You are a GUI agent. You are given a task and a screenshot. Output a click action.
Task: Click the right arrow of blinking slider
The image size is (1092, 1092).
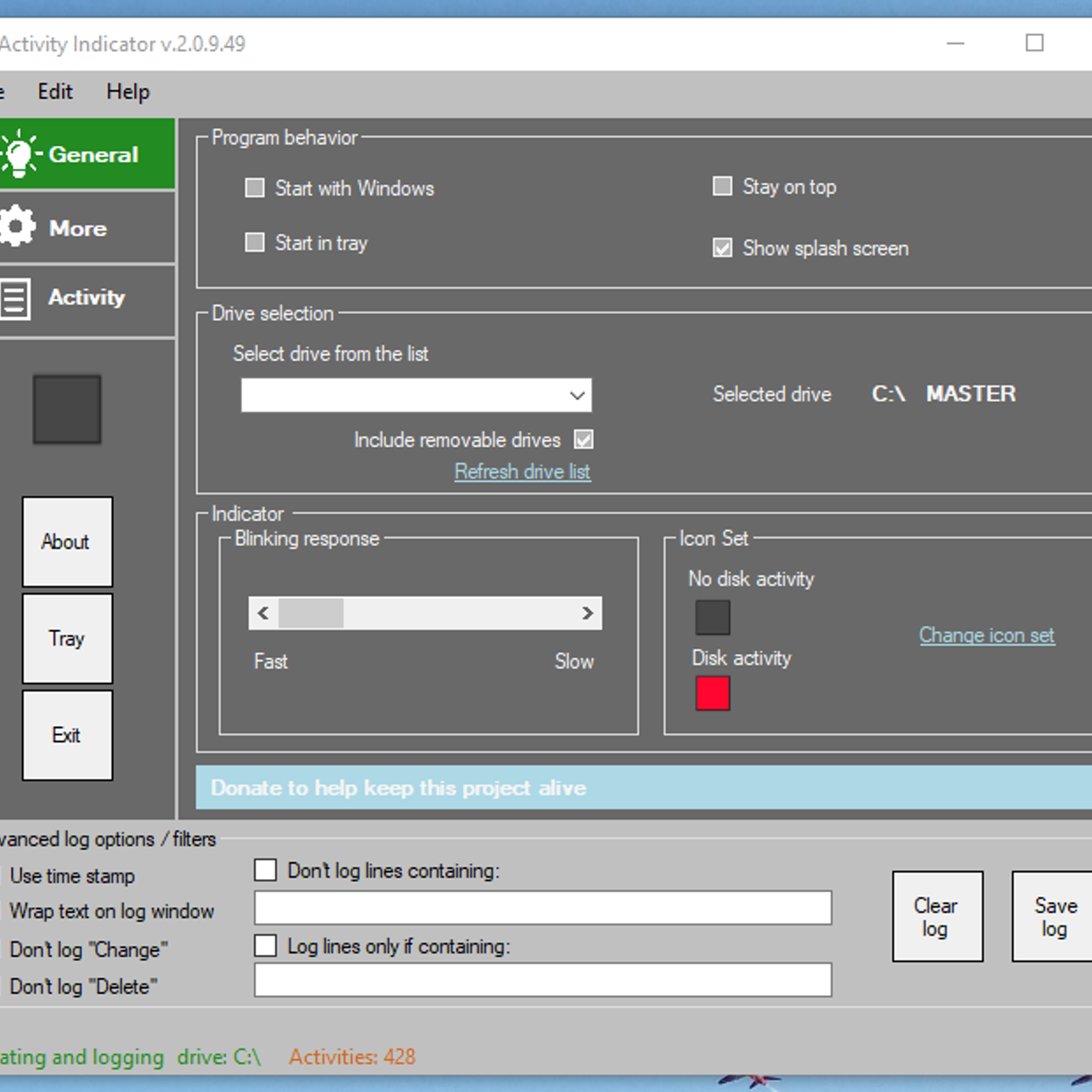587,613
